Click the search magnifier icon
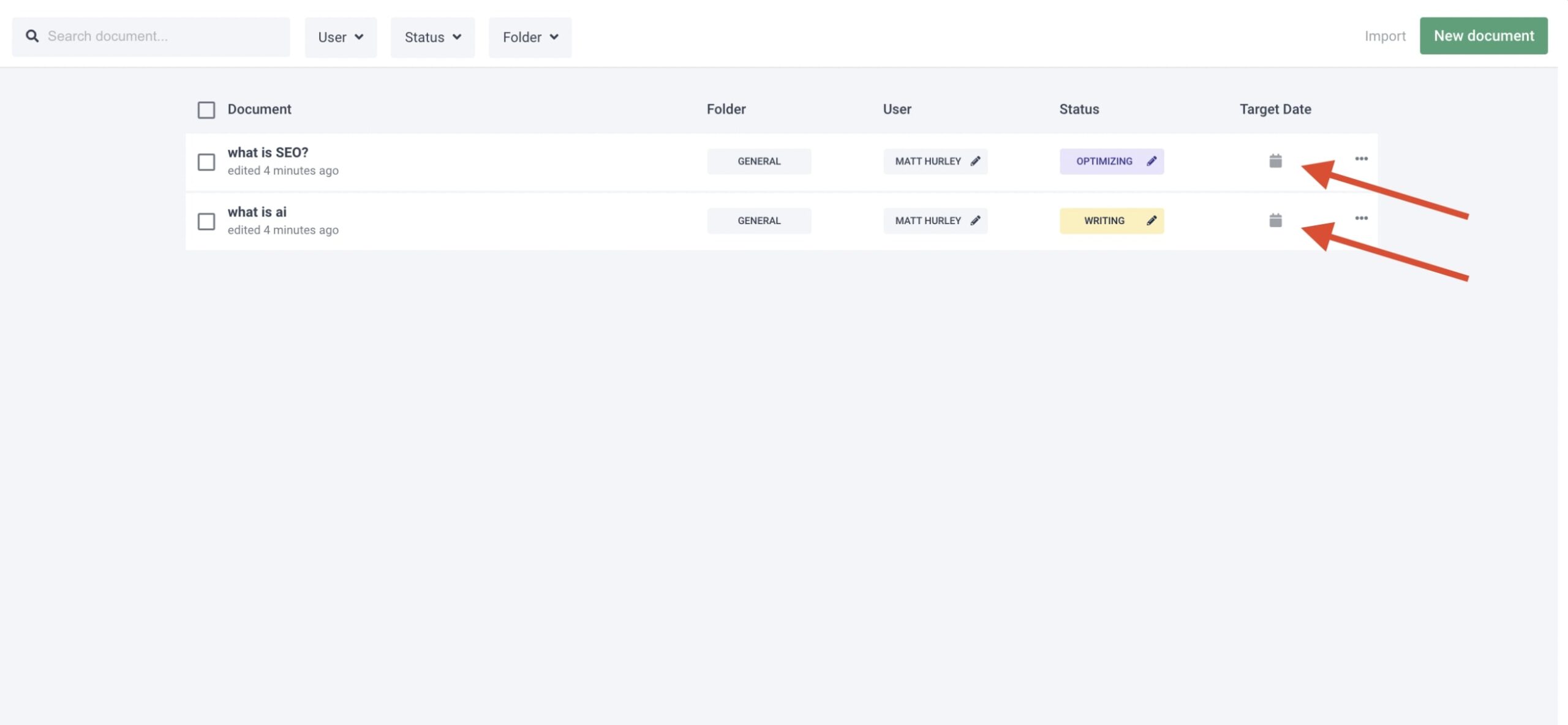The height and width of the screenshot is (725, 1568). point(32,36)
